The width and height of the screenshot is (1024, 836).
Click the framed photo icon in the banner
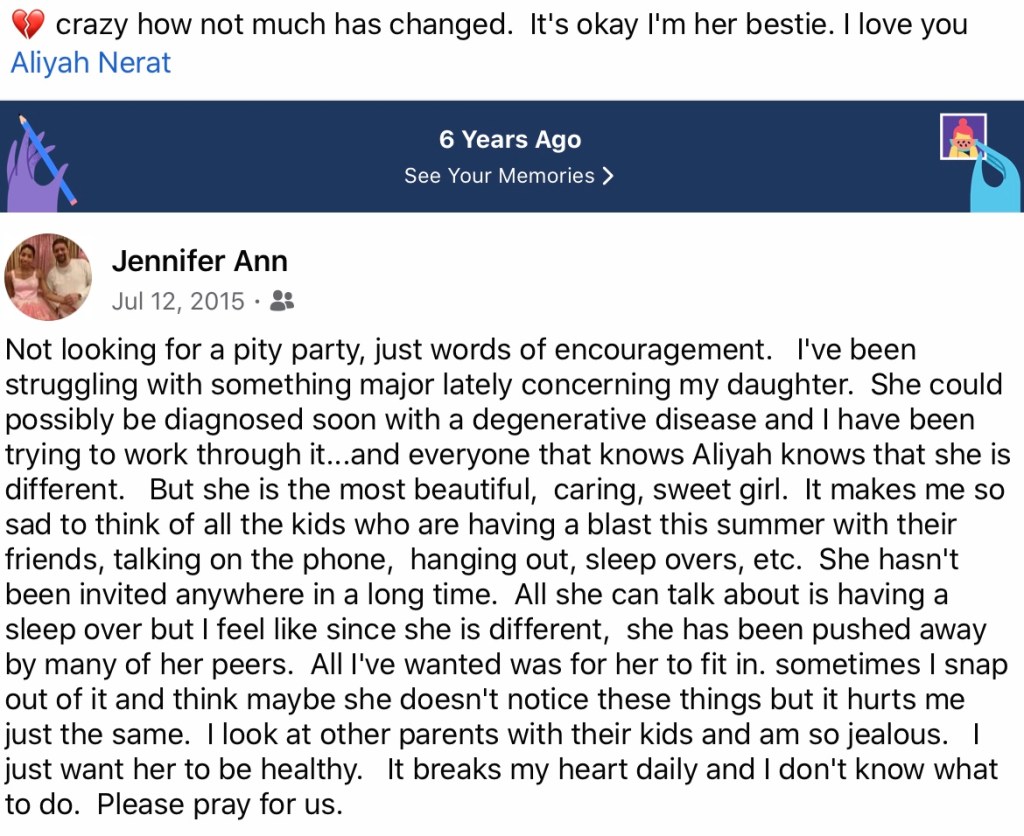tap(963, 137)
